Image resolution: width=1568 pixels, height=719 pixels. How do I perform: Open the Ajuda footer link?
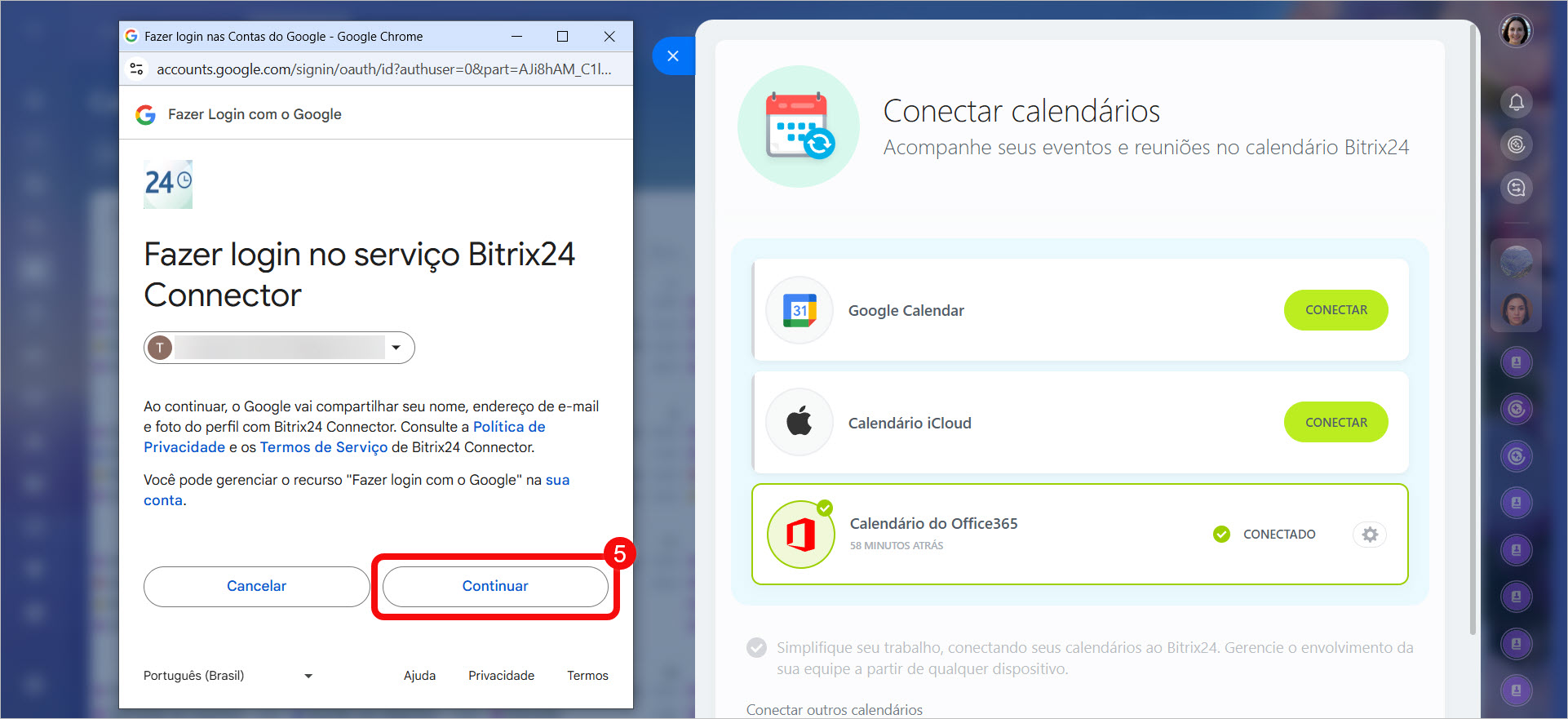(419, 676)
